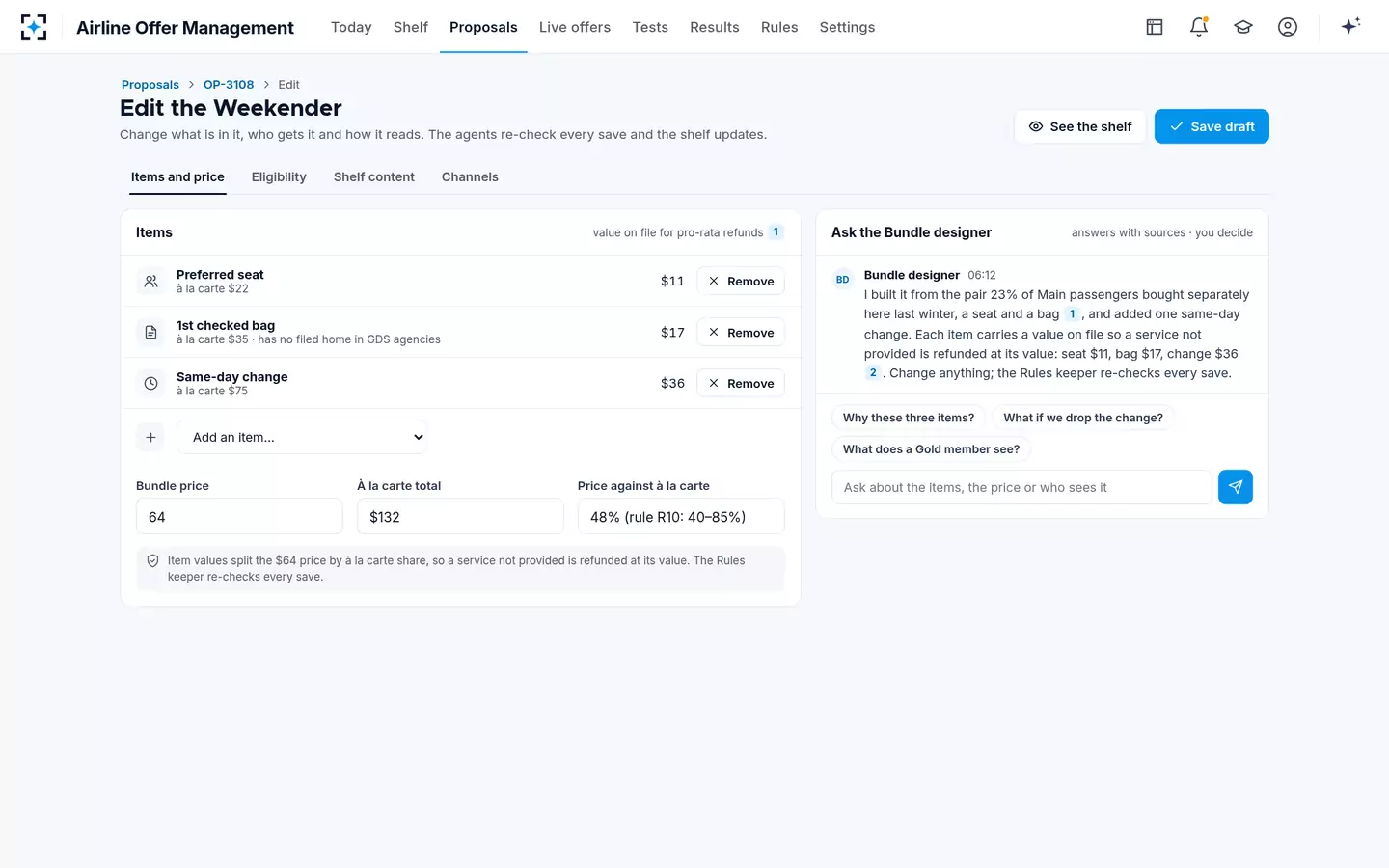Ask 'What if we drop the change?'
Viewport: 1389px width, 868px height.
pyautogui.click(x=1083, y=418)
